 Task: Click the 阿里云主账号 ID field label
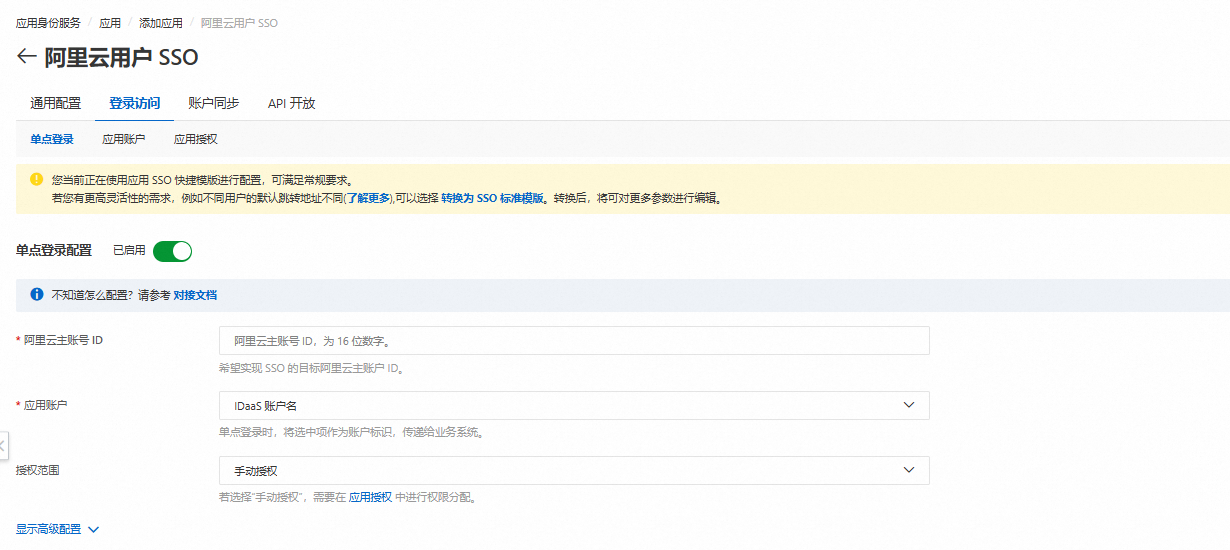coord(63,340)
